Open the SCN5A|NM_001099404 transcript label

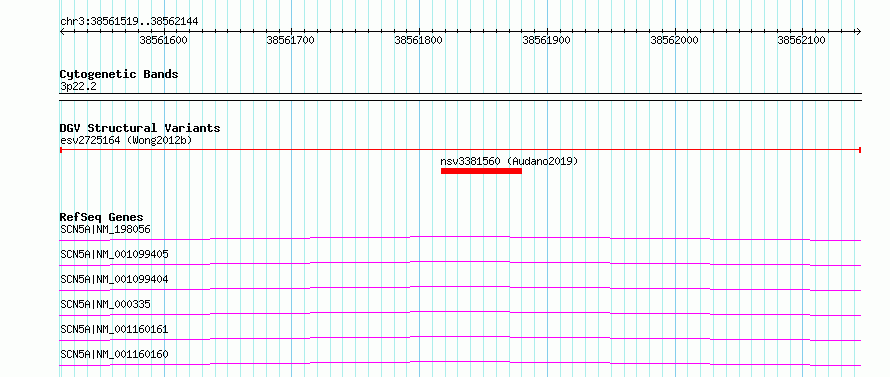[114, 279]
